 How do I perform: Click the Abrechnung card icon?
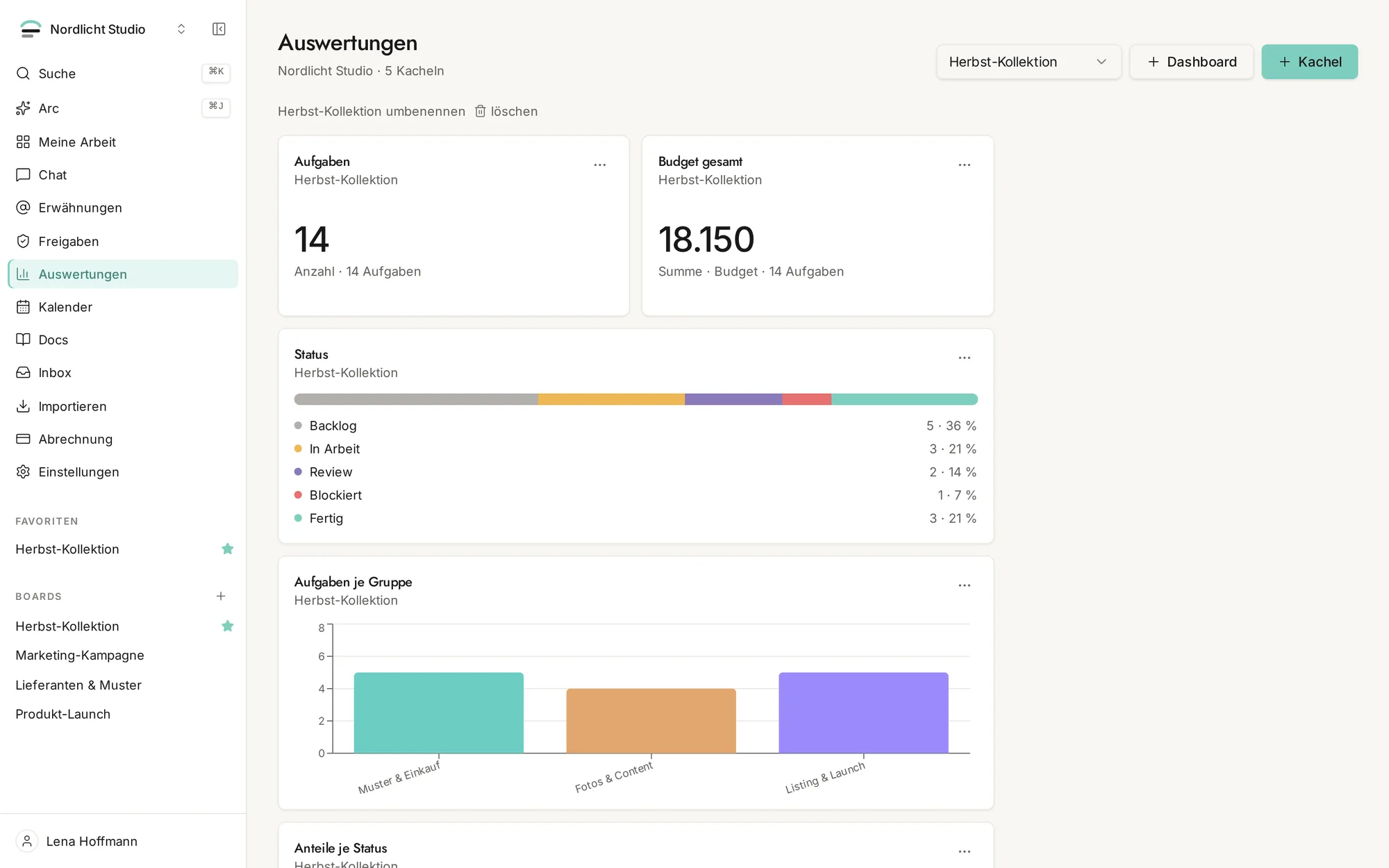23,439
